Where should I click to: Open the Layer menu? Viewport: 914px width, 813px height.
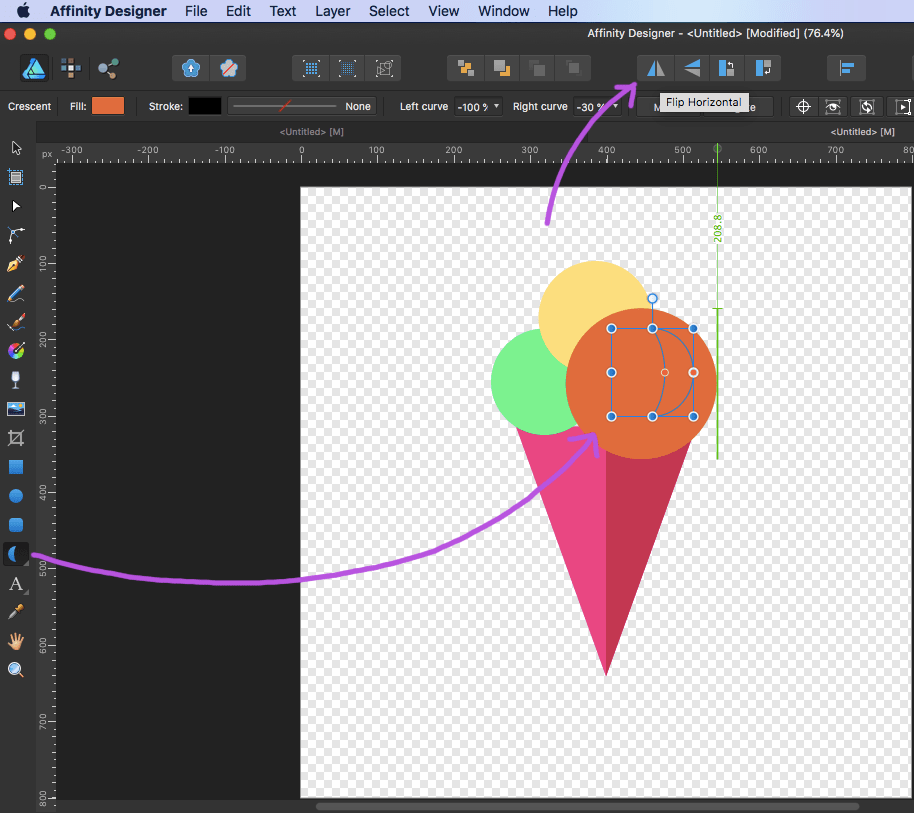click(332, 11)
